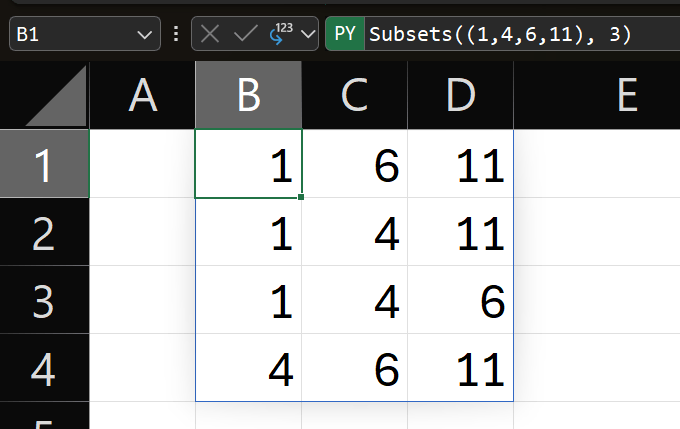This screenshot has width=680, height=429.
Task: Click the fill handle of cell B1
Action: (301, 197)
